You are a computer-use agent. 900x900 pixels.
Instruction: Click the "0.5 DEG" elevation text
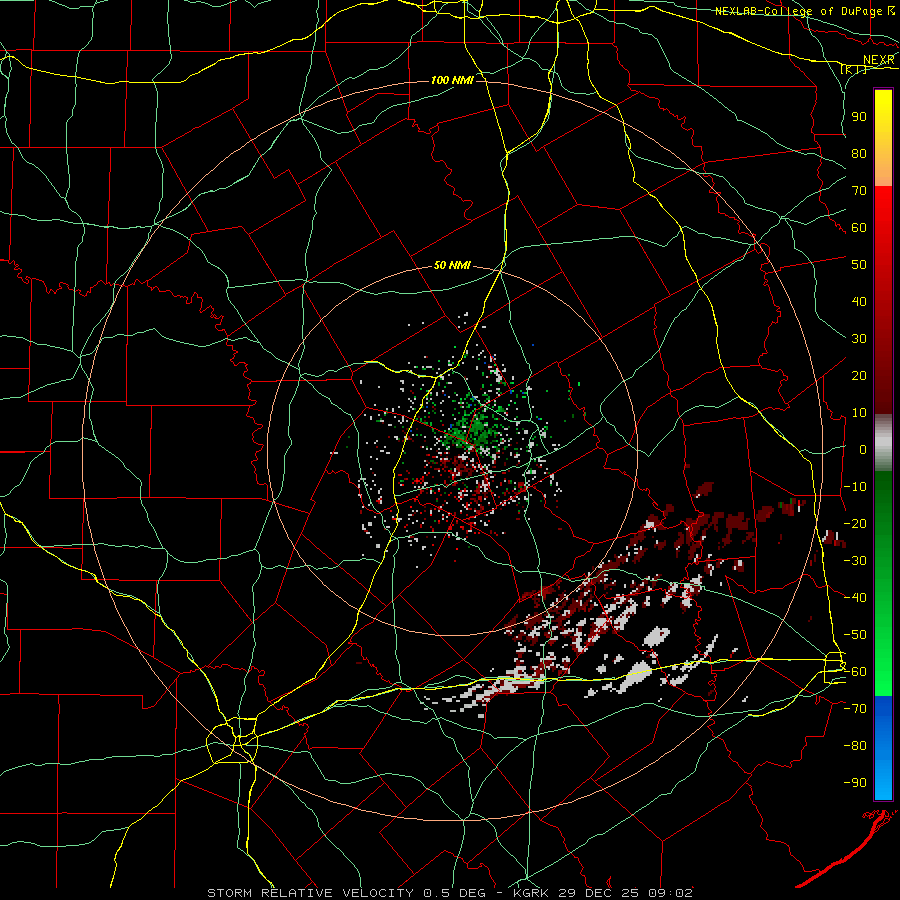pyautogui.click(x=454, y=893)
